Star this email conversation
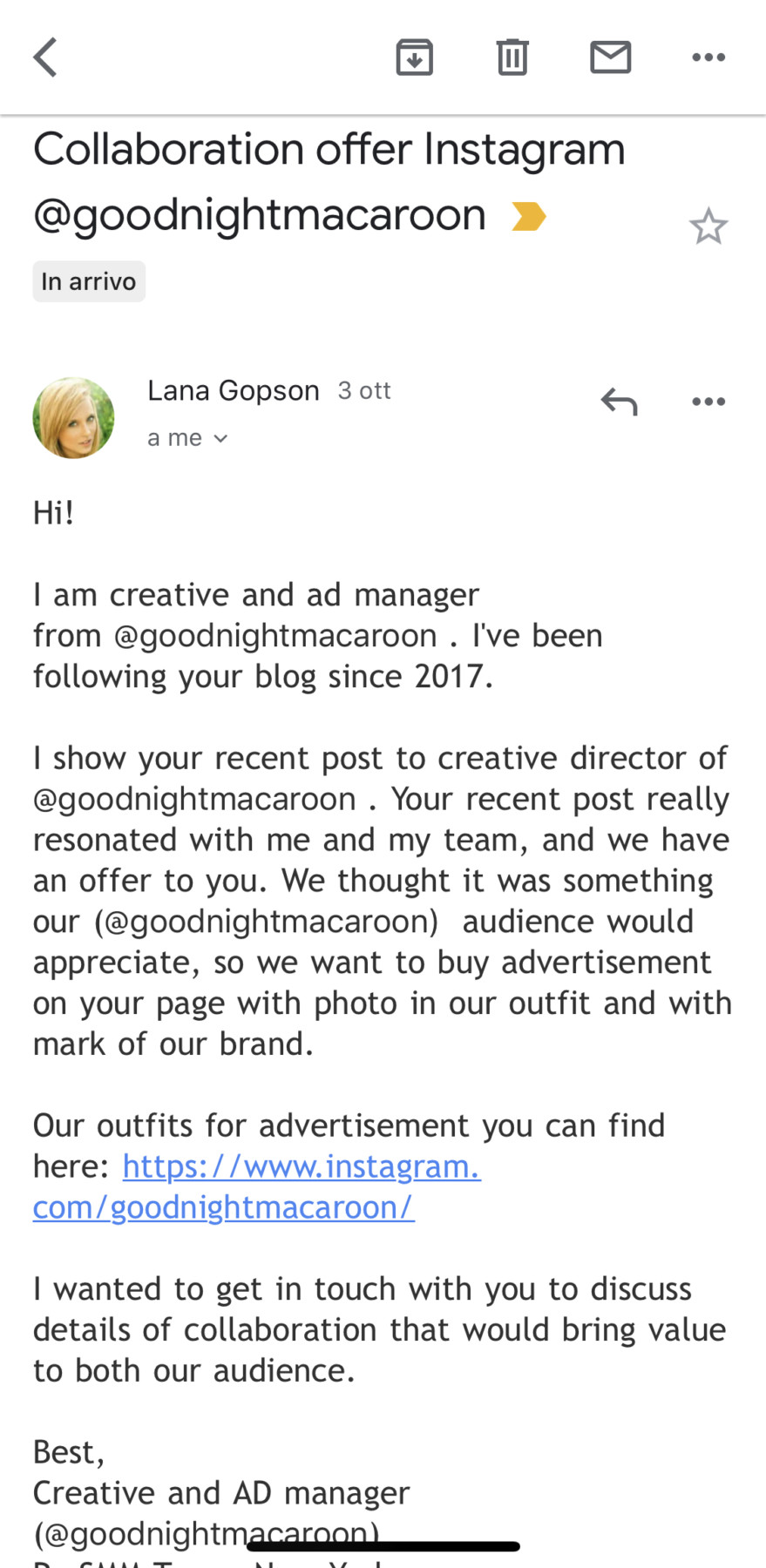 [708, 226]
